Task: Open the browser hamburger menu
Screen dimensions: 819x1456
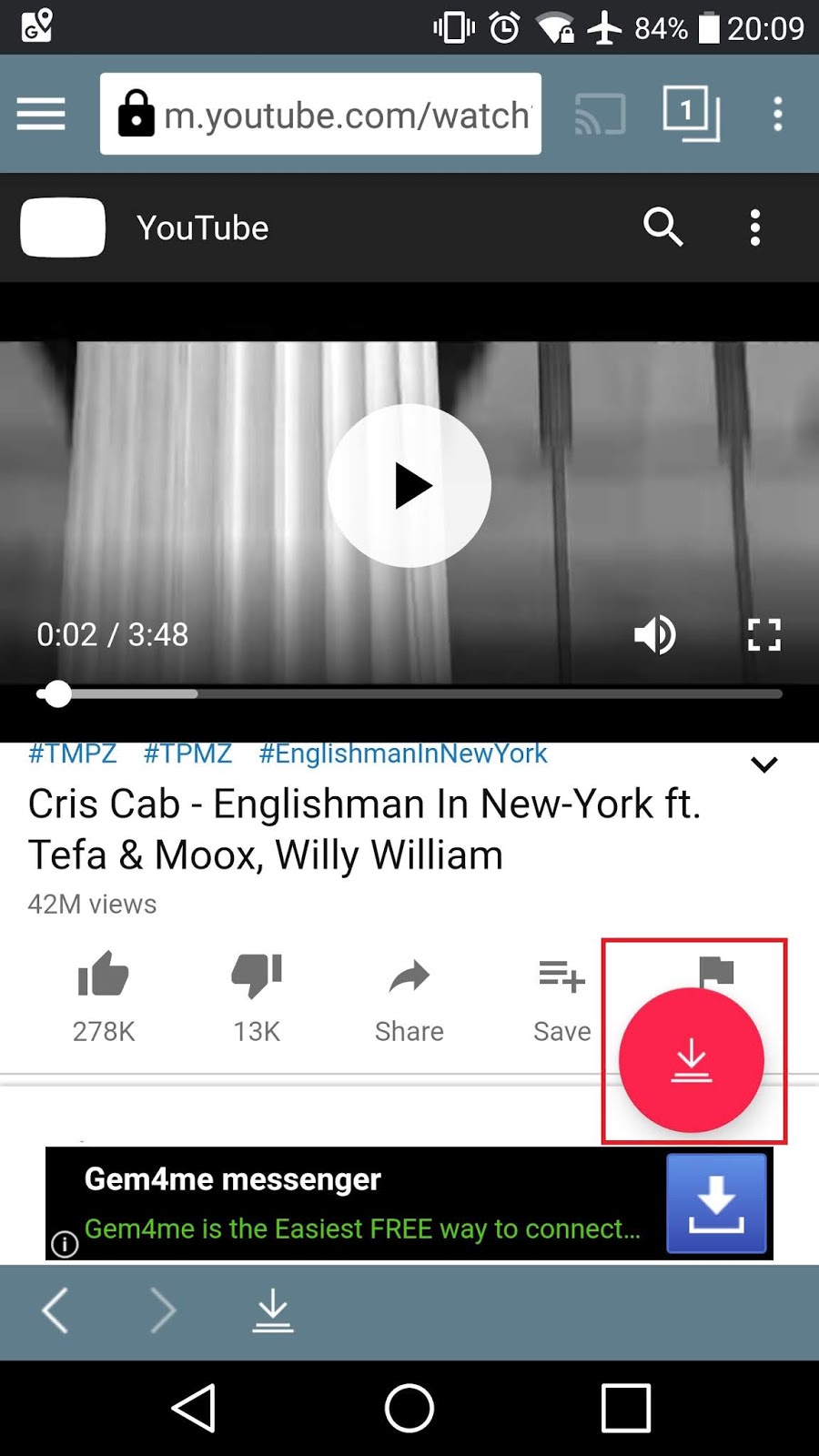Action: point(41,114)
